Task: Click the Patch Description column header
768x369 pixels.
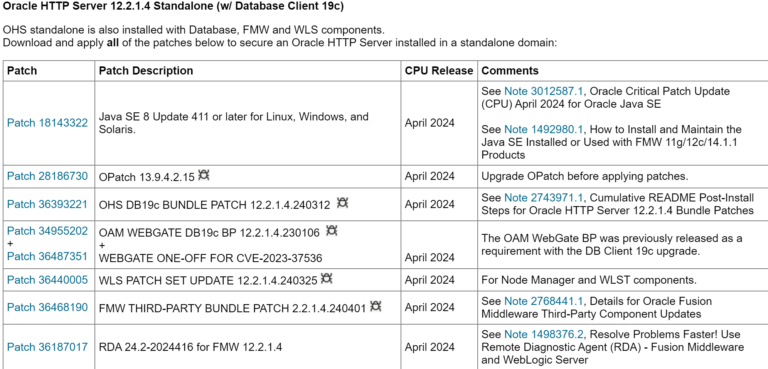Action: coord(146,71)
